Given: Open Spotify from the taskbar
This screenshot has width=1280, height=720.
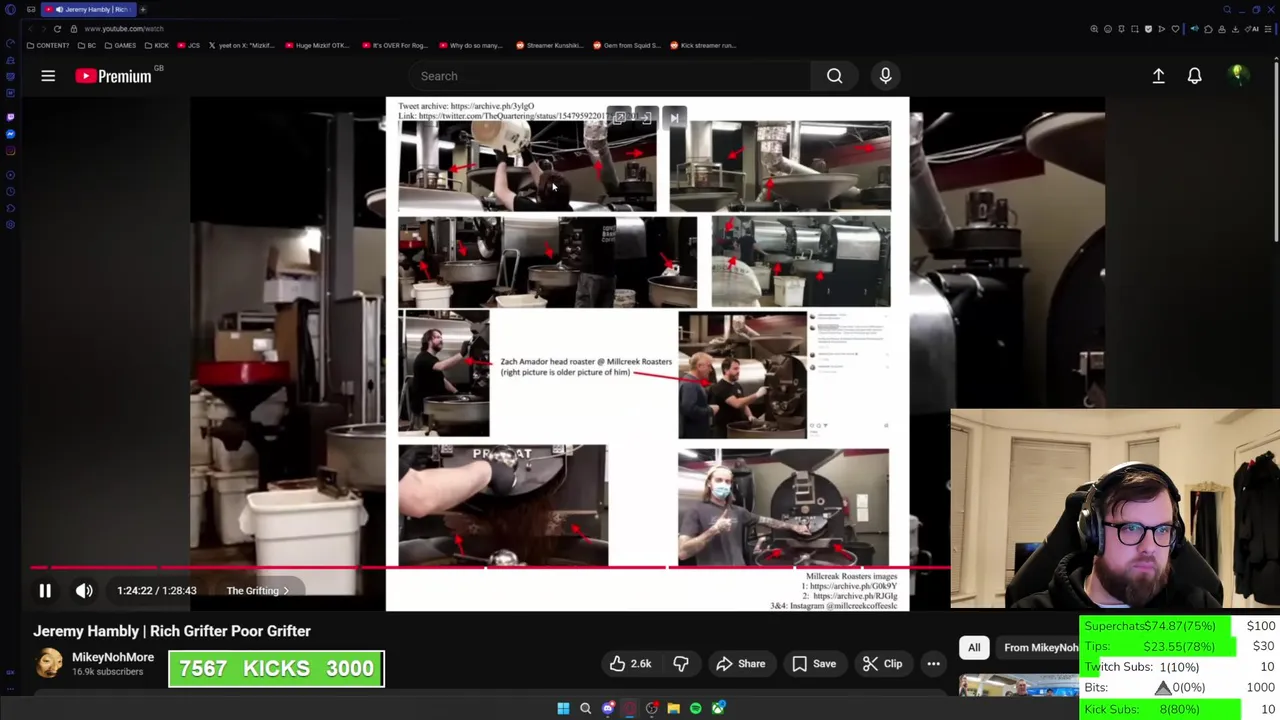Looking at the screenshot, I should pyautogui.click(x=695, y=708).
